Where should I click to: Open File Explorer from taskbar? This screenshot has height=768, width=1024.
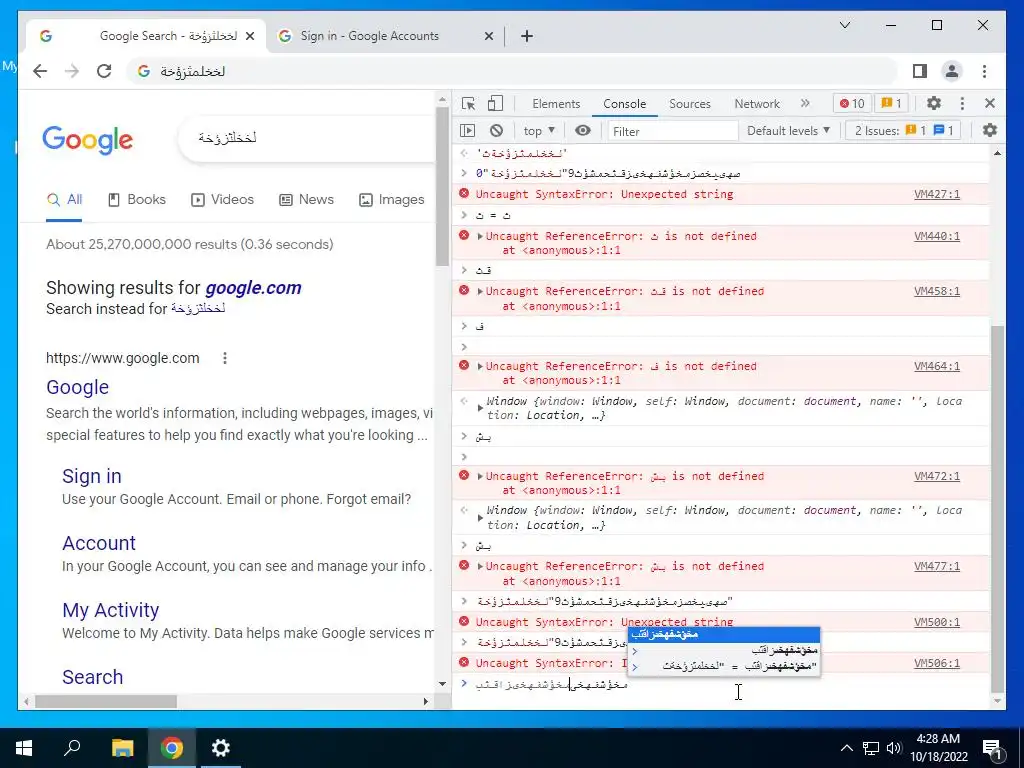[122, 748]
